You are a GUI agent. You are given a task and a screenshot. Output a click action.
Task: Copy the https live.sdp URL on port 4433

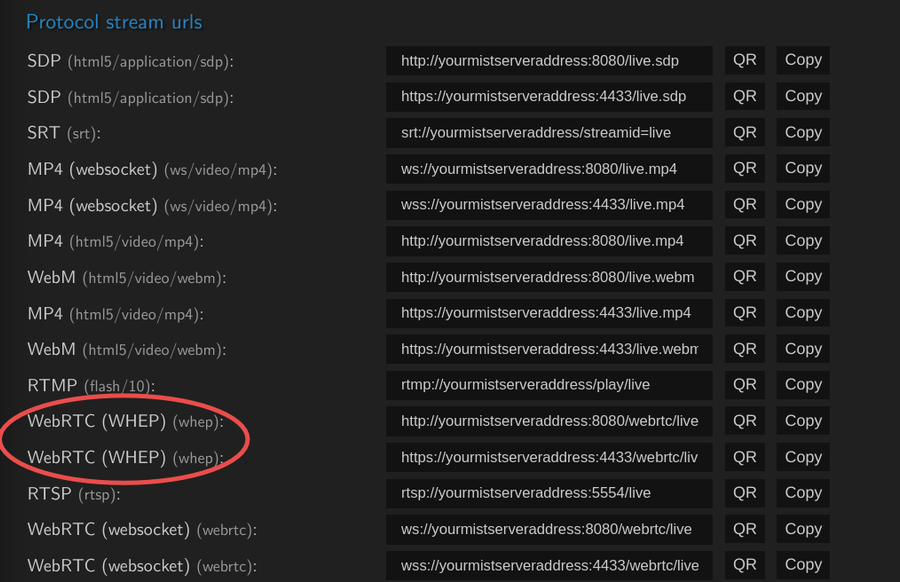tap(803, 96)
